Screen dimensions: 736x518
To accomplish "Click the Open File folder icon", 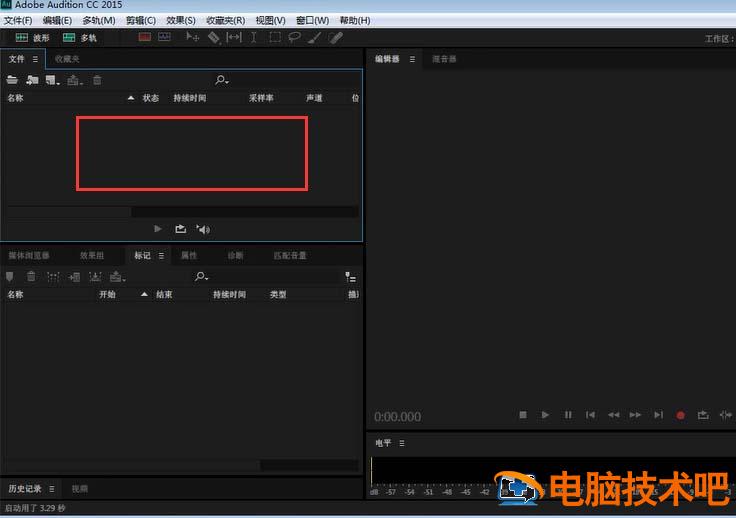I will pos(12,80).
